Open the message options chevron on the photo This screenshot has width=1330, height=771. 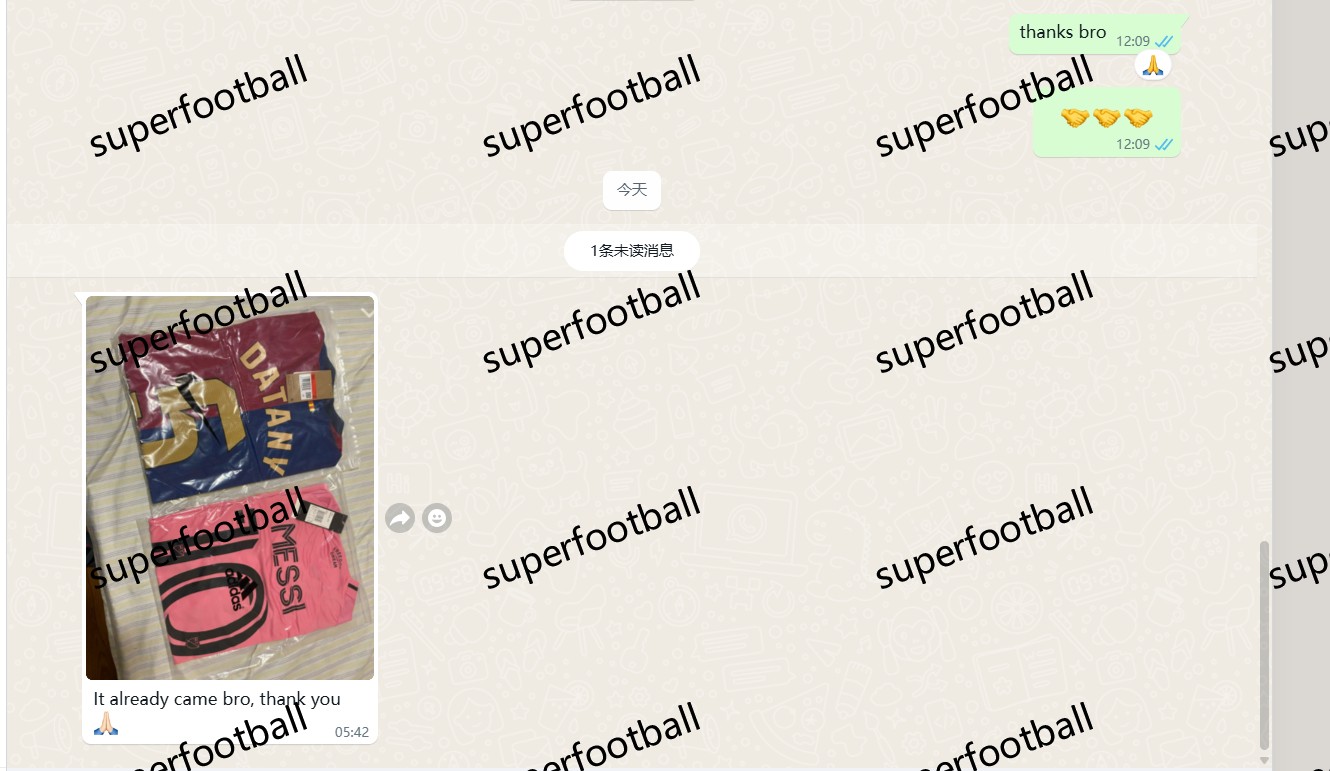(x=366, y=311)
